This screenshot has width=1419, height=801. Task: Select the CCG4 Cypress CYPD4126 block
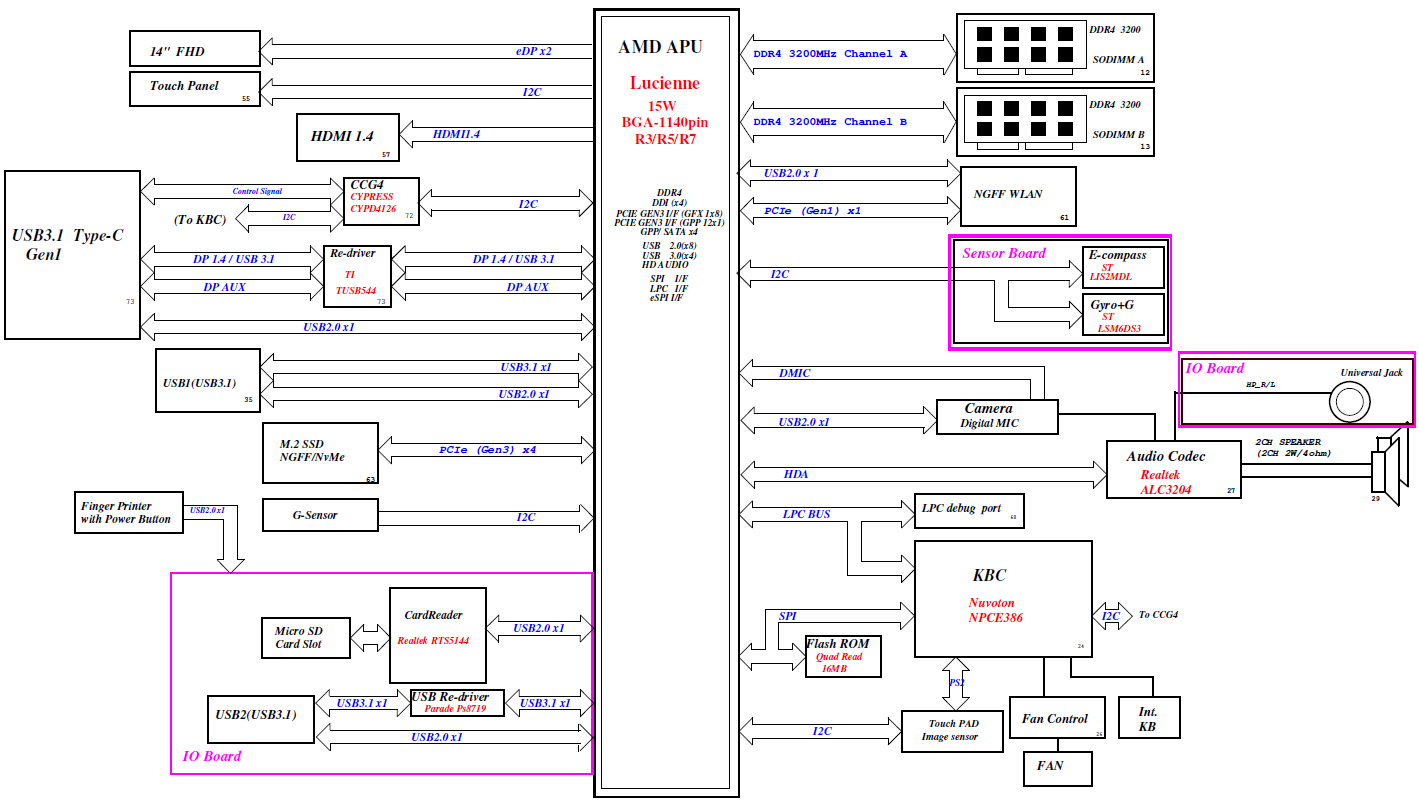pos(381,201)
